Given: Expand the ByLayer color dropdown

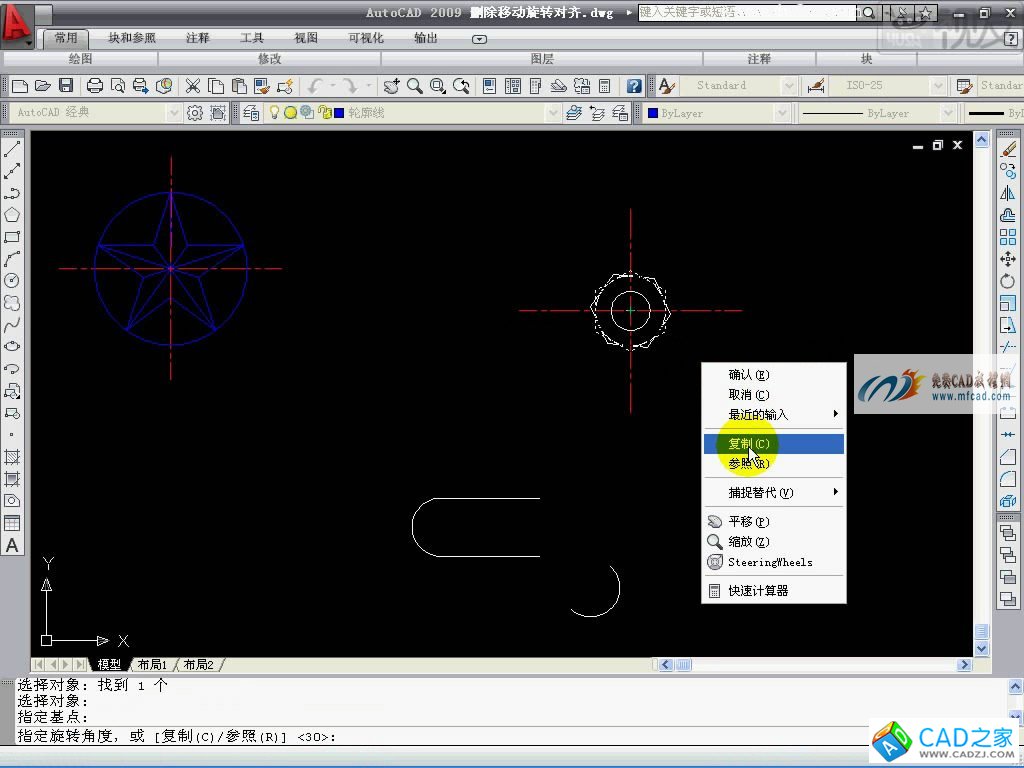Looking at the screenshot, I should coord(782,113).
